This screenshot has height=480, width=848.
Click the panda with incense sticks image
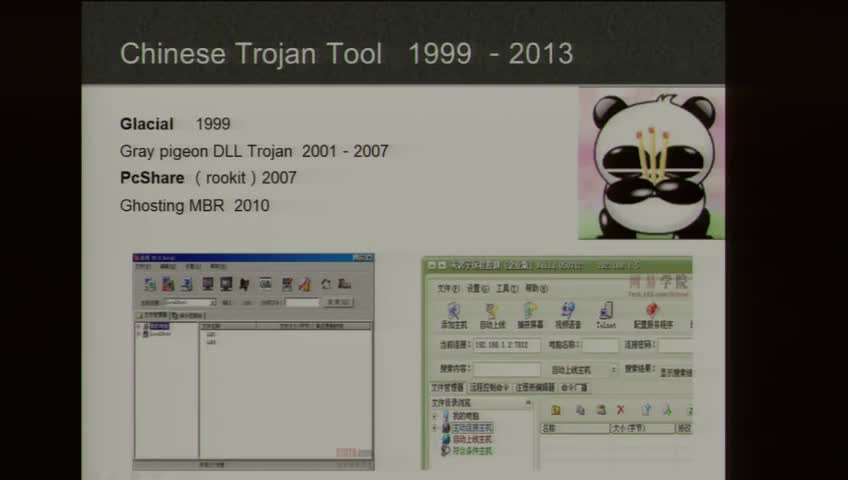[651, 163]
